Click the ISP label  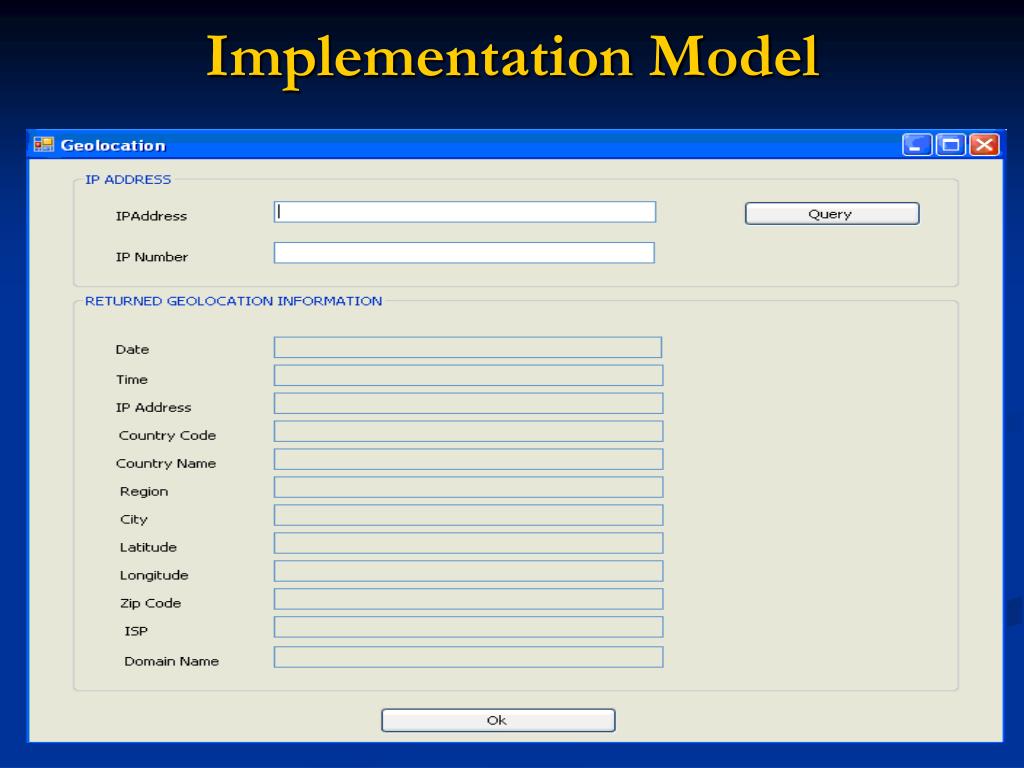(136, 632)
